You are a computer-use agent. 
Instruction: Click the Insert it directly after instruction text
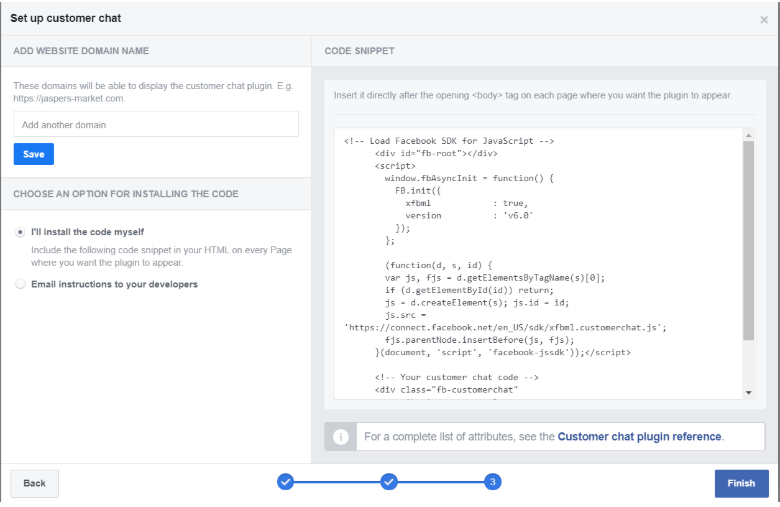coord(533,95)
